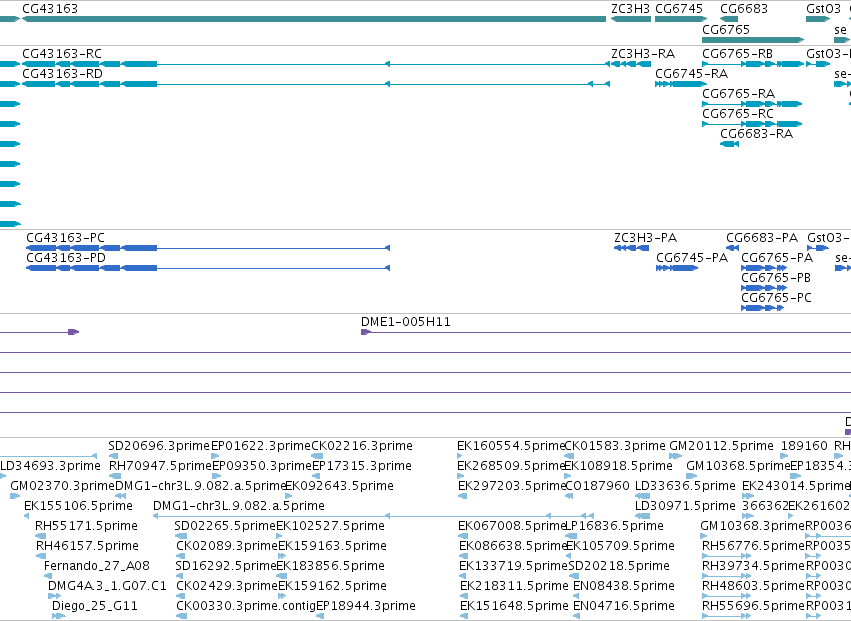Select CK00330.3prime.contig feature

pos(246,606)
